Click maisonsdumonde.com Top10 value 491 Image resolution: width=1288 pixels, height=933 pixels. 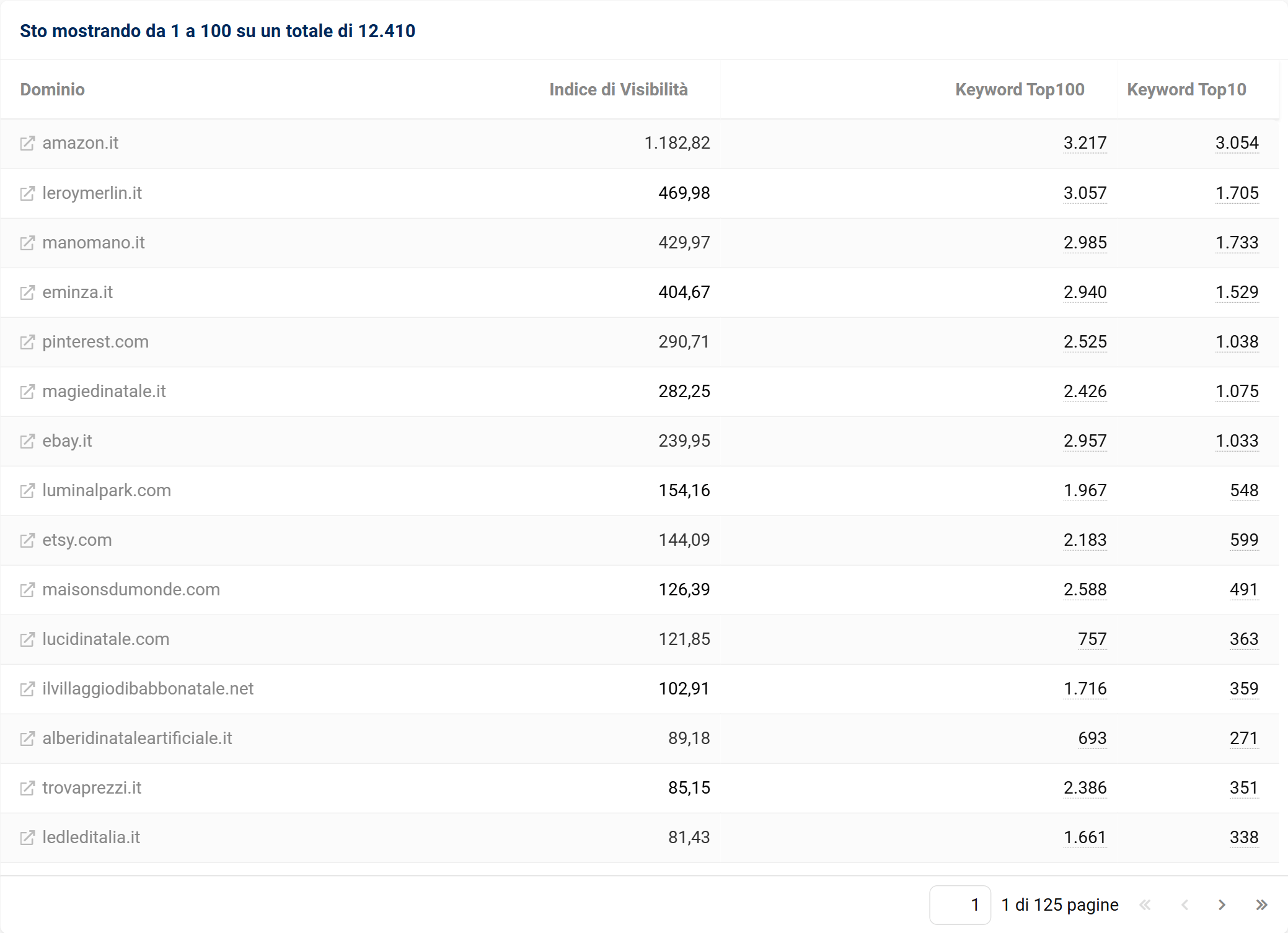[x=1245, y=590]
